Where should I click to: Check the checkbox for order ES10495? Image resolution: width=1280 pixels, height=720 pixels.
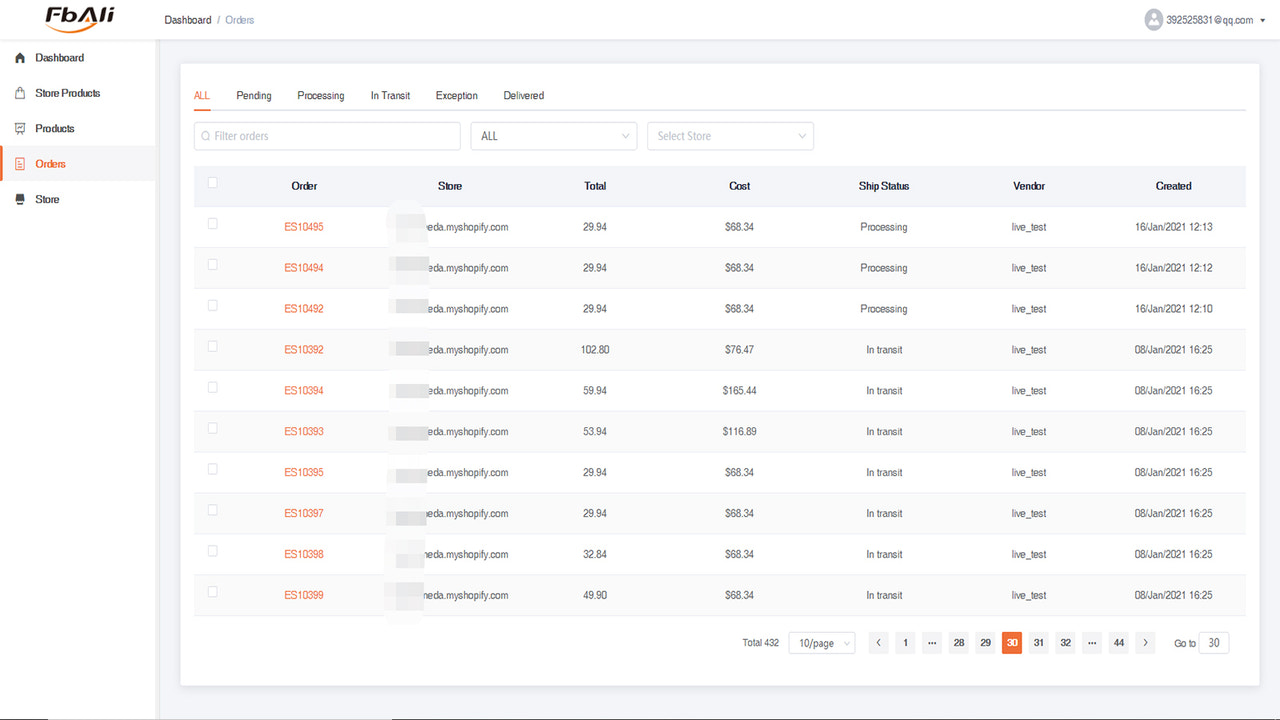tap(212, 223)
